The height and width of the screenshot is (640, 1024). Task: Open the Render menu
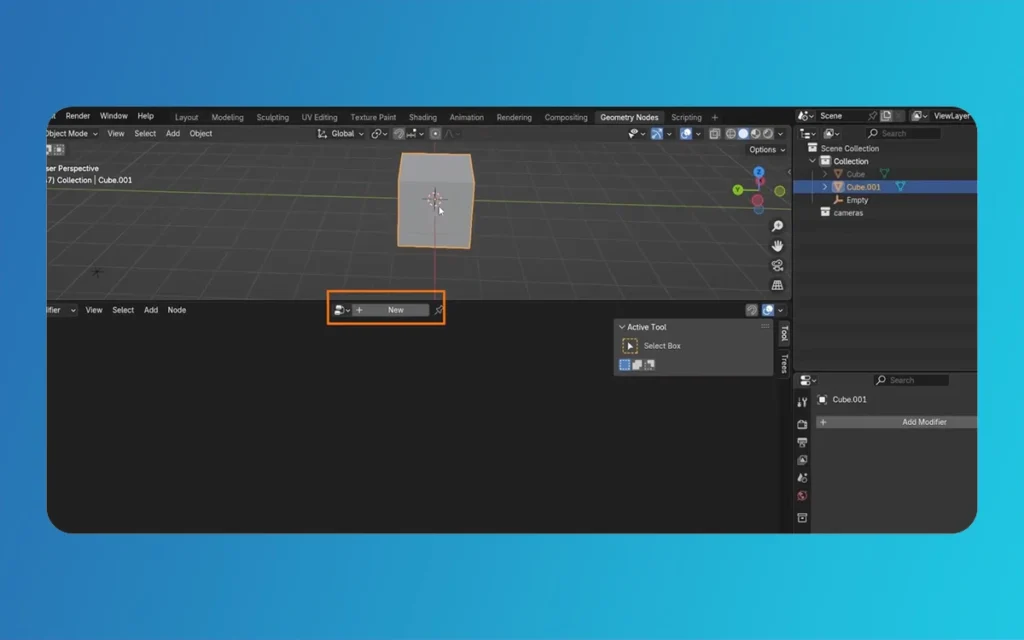pos(78,116)
